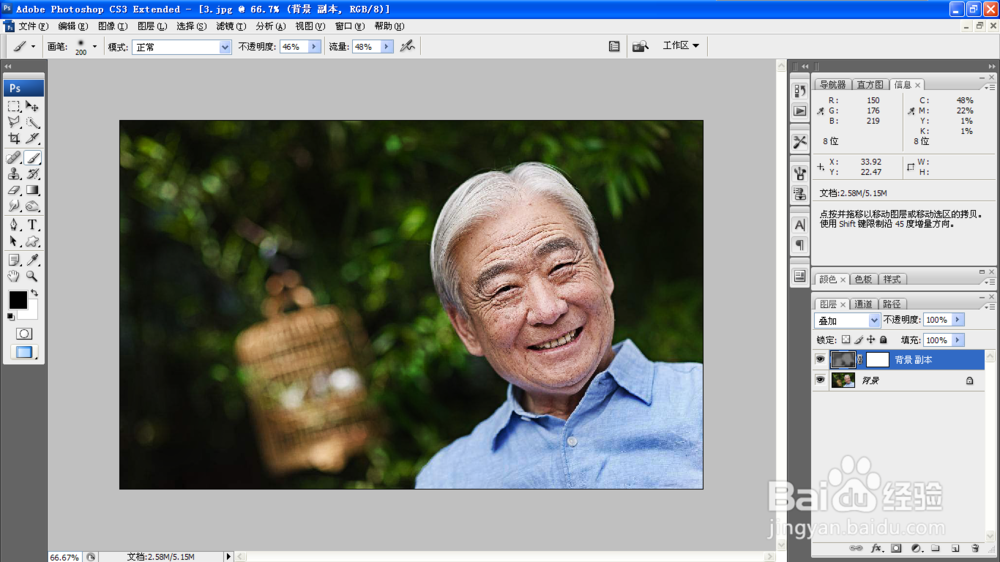Toggle the brushes palette button
The height and width of the screenshot is (562, 1000).
pyautogui.click(x=614, y=46)
